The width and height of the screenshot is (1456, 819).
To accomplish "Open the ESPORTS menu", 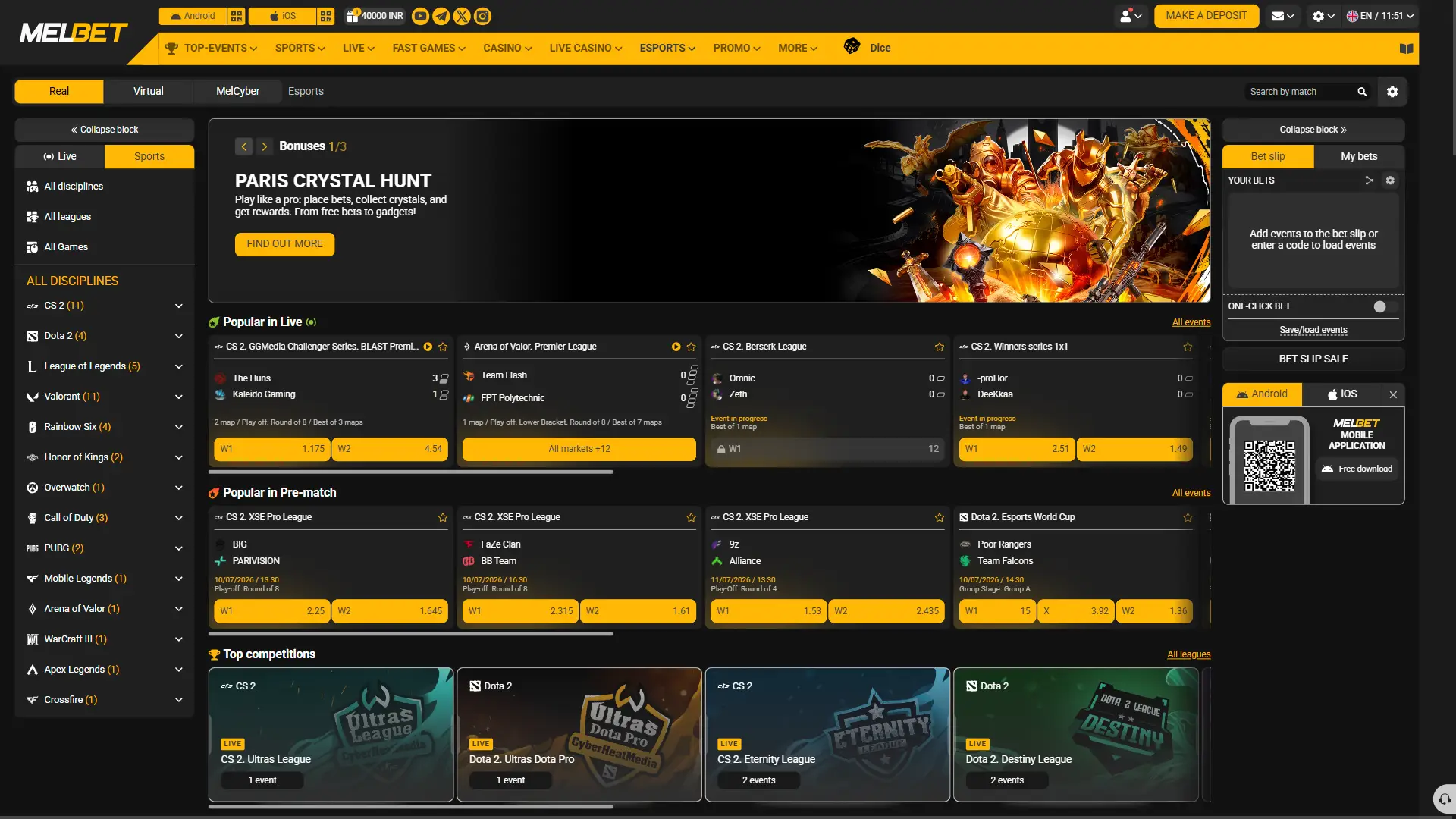I will pos(667,48).
